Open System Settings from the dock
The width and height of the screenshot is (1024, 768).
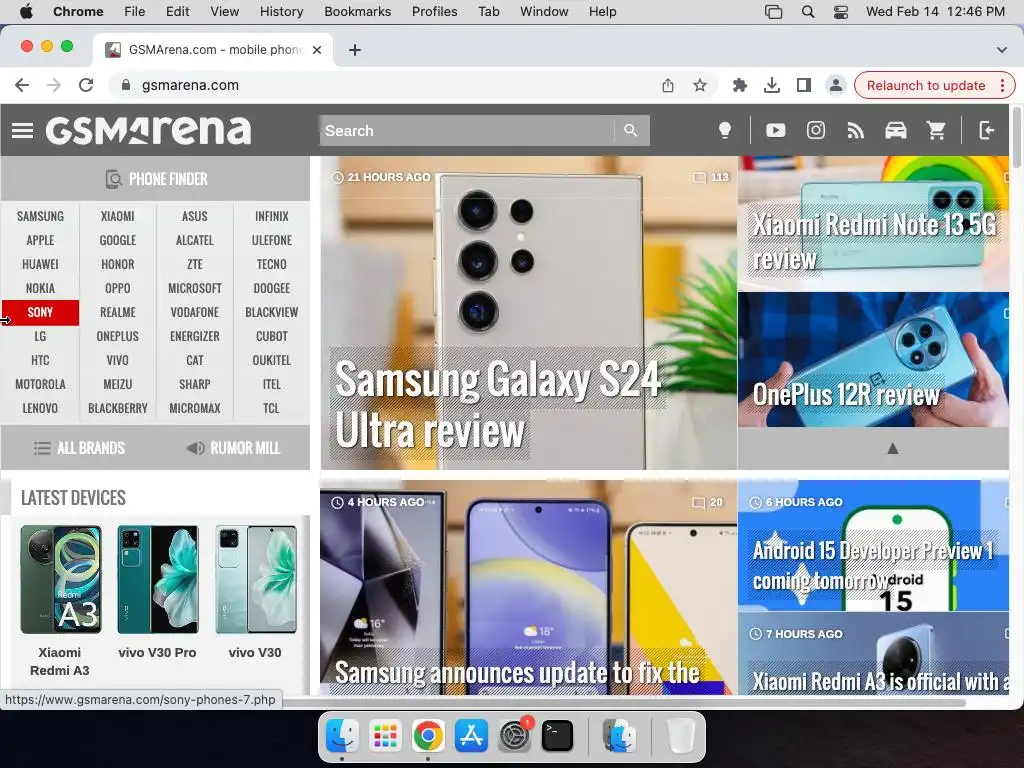pos(515,736)
